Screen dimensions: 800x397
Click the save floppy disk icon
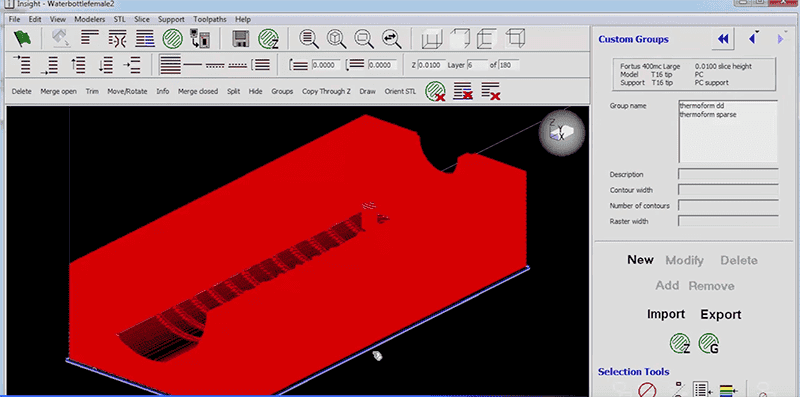[x=241, y=39]
